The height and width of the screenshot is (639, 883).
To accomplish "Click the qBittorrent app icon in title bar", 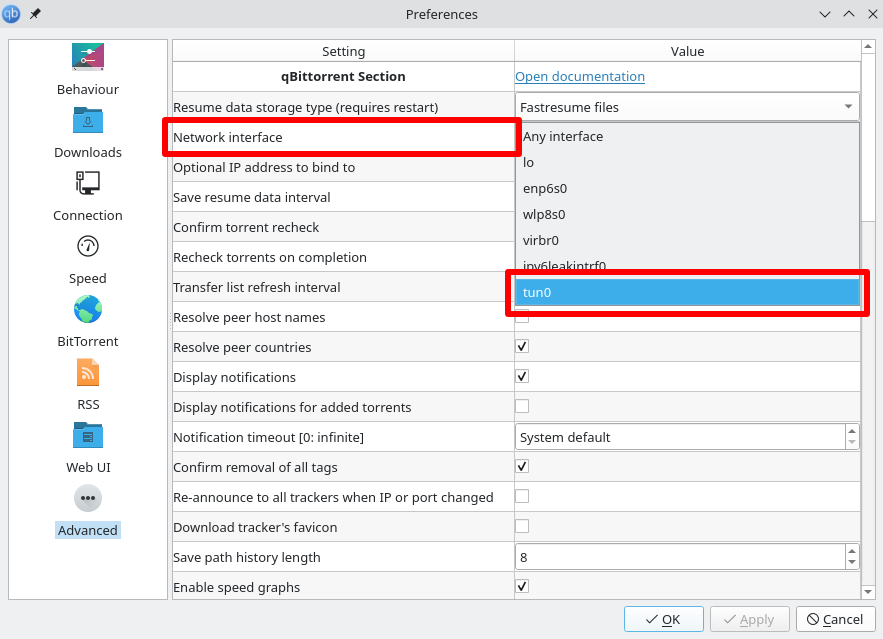I will click(x=11, y=14).
